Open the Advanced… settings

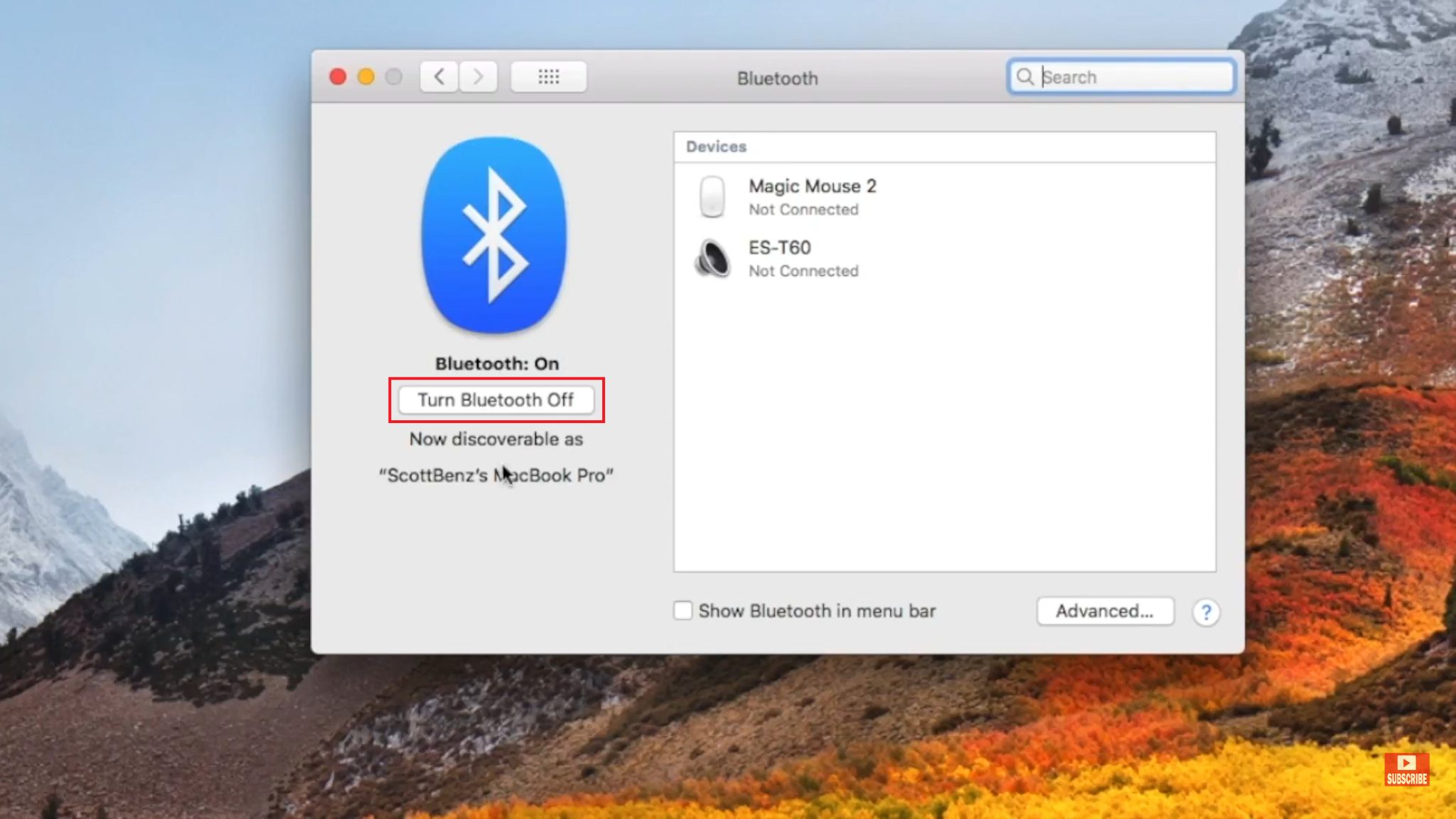tap(1105, 611)
